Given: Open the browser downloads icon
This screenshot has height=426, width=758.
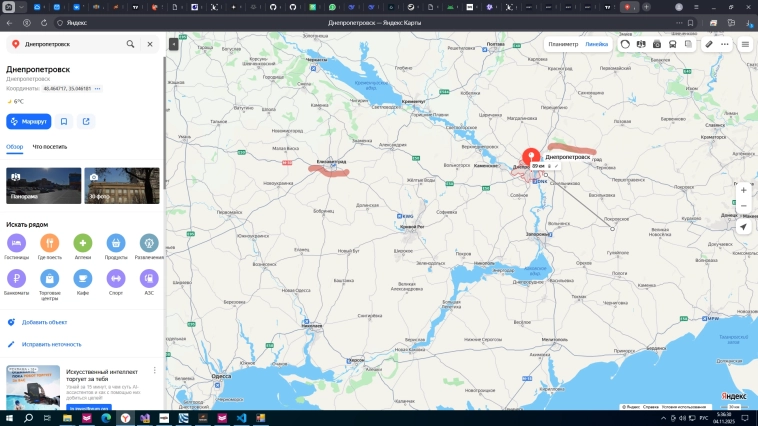Looking at the screenshot, I should (x=748, y=23).
